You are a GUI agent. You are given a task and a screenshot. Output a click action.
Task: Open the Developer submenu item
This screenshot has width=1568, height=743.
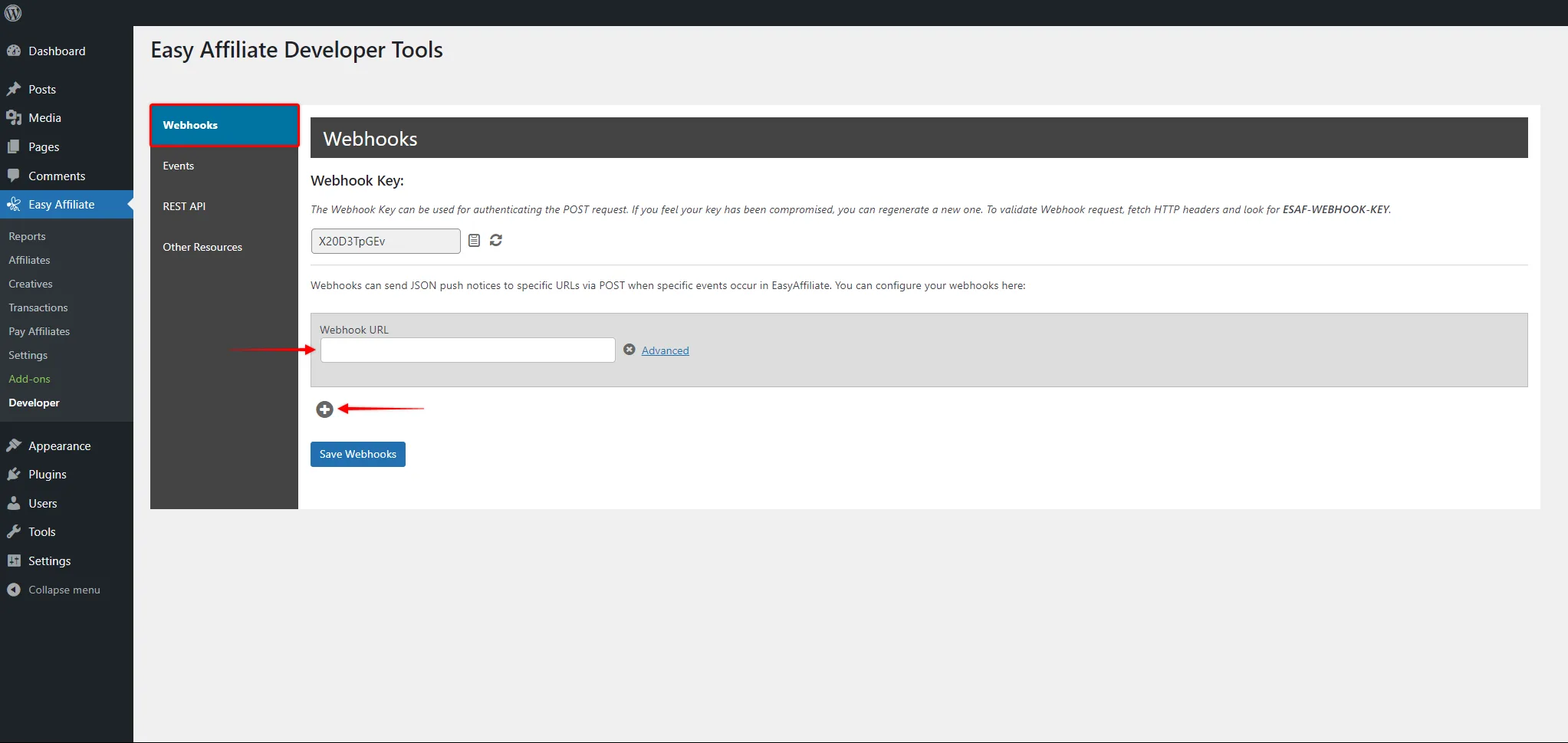click(34, 403)
